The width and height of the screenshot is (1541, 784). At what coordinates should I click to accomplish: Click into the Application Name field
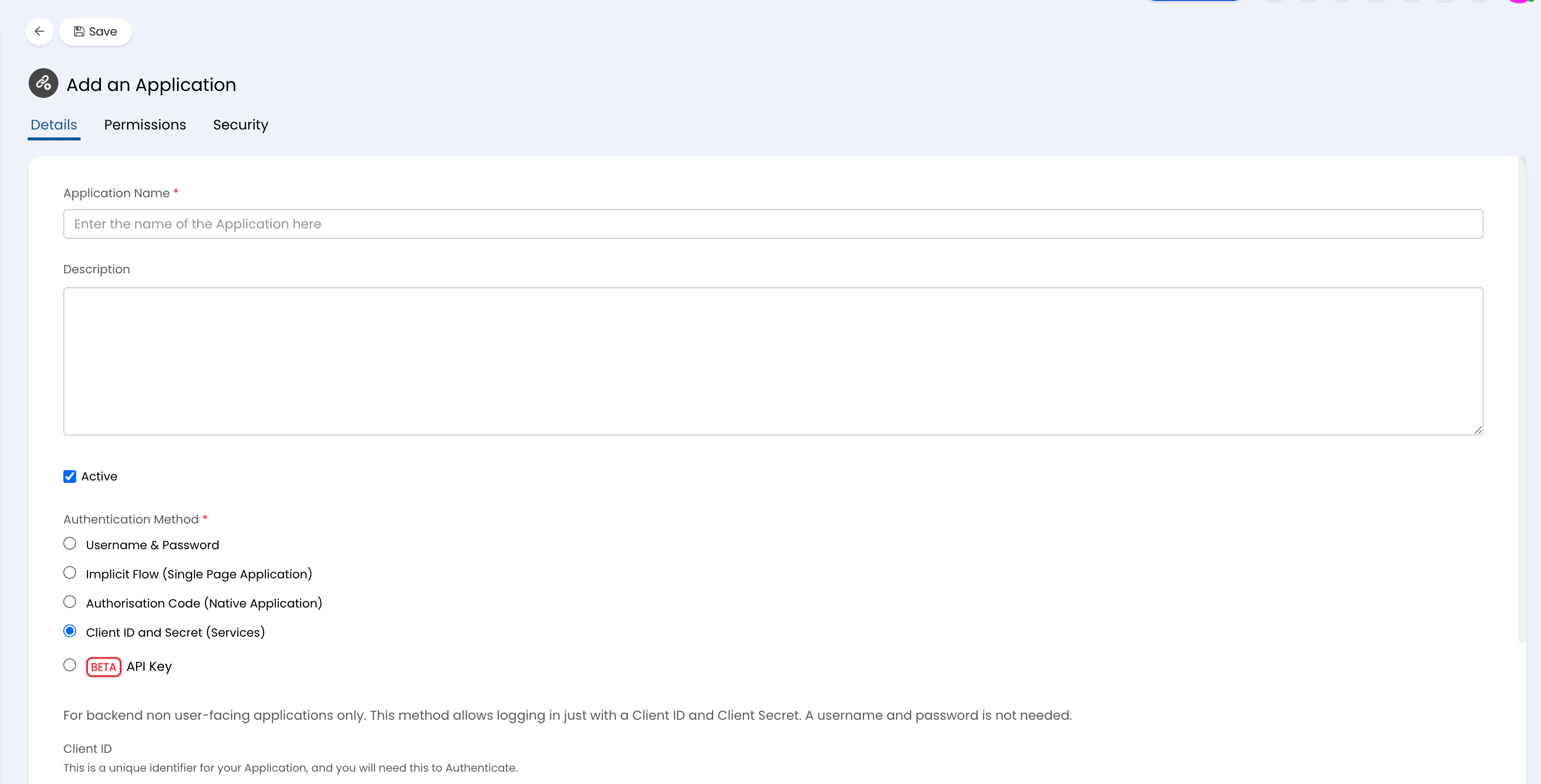click(773, 223)
